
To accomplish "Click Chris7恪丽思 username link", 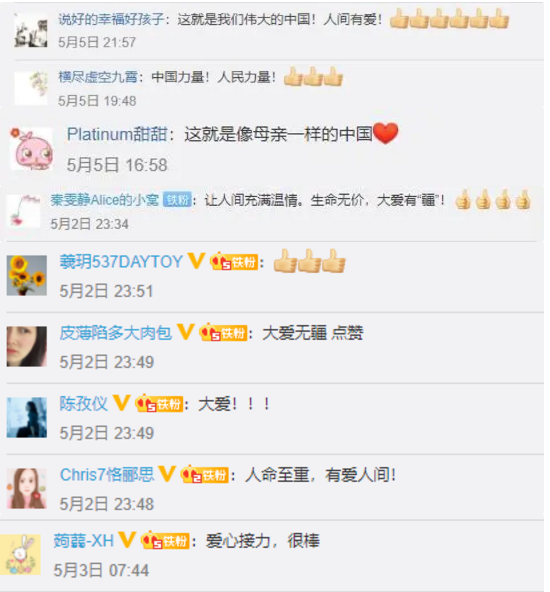I will [107, 475].
